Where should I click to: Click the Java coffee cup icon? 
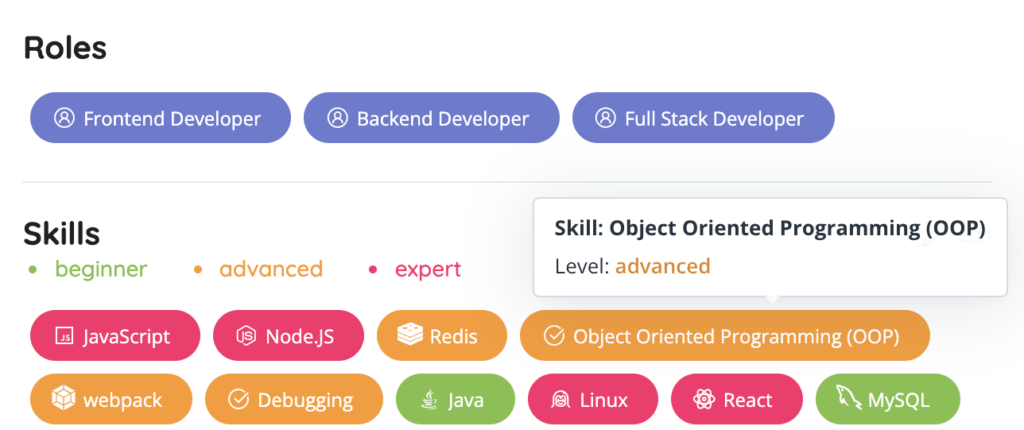pyautogui.click(x=430, y=400)
